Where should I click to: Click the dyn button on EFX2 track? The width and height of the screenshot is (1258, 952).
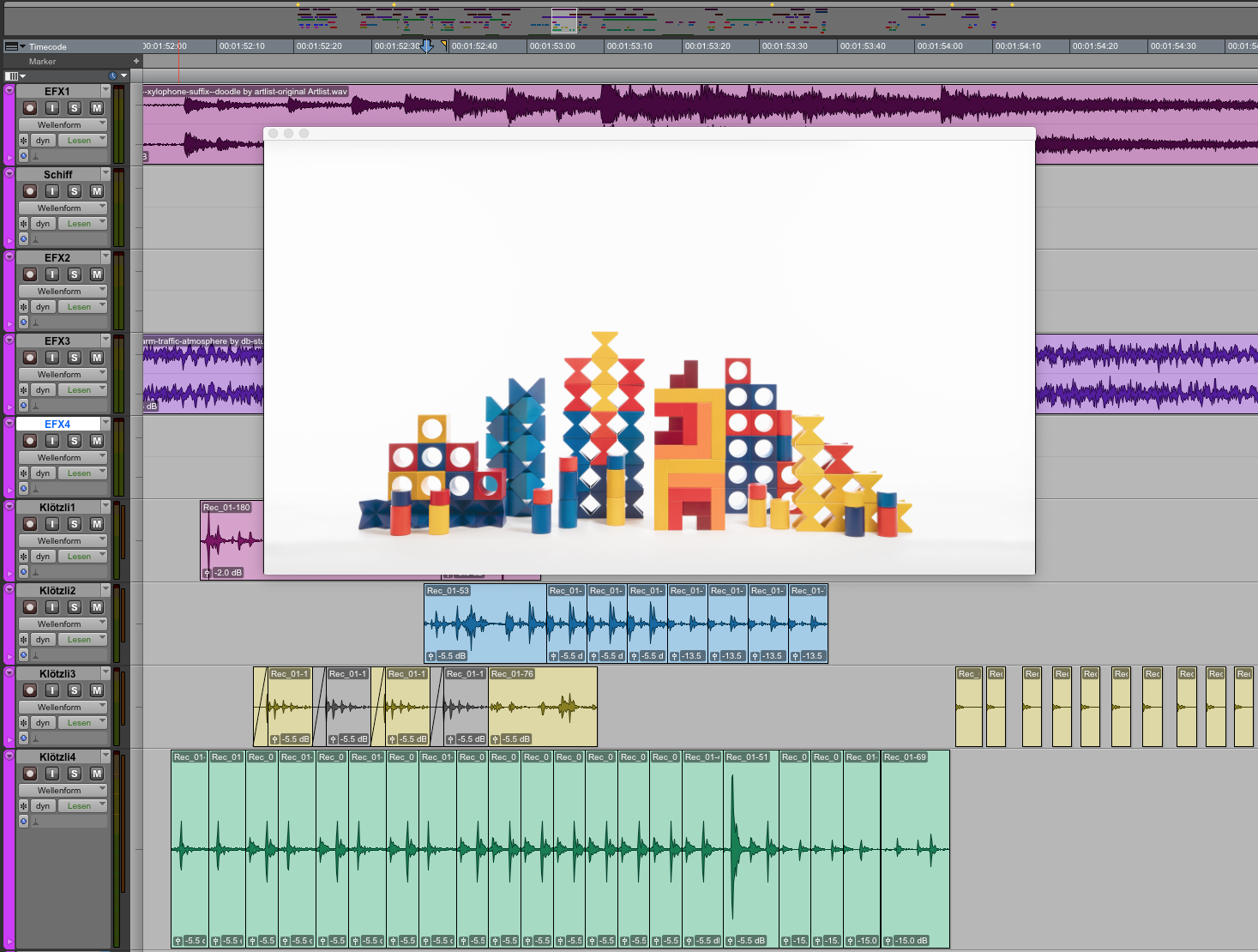[43, 307]
